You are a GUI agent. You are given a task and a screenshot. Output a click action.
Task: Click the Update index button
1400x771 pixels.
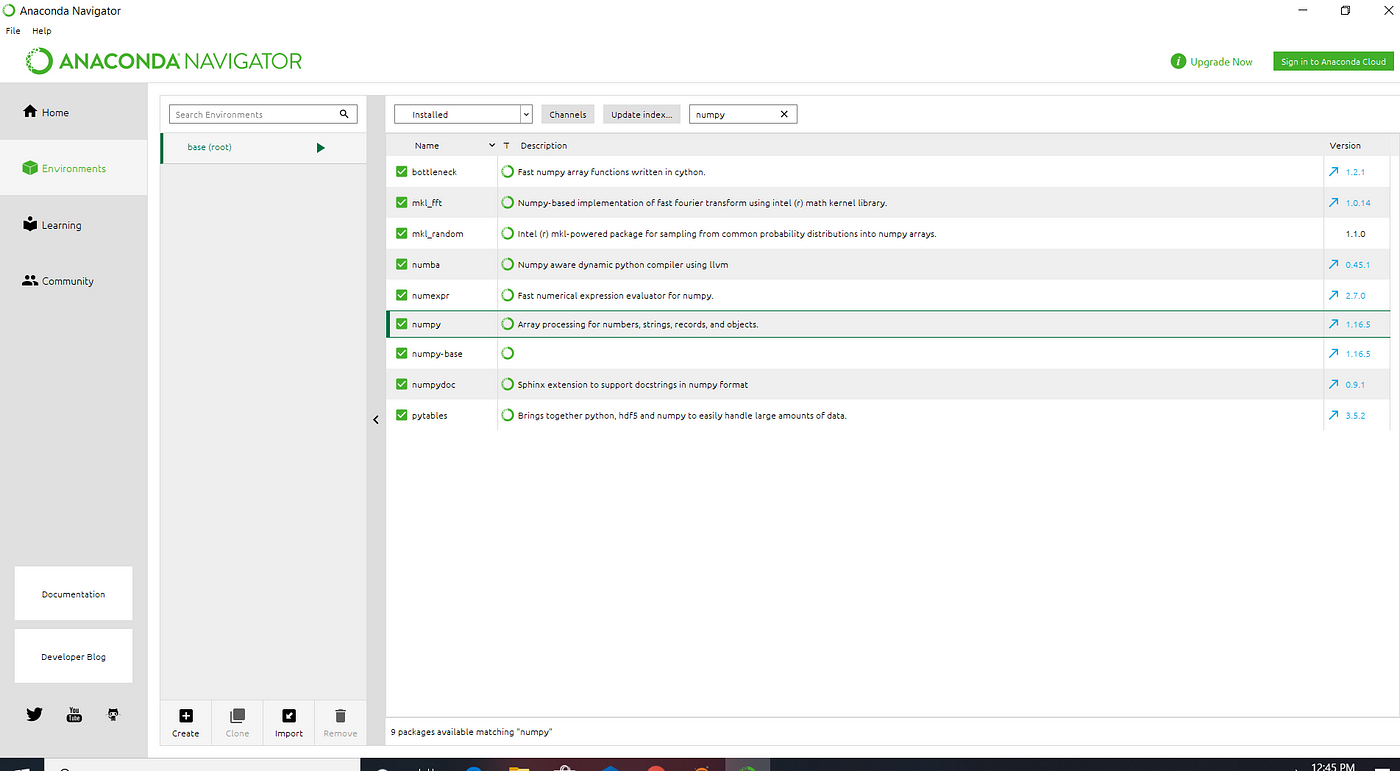coord(642,114)
